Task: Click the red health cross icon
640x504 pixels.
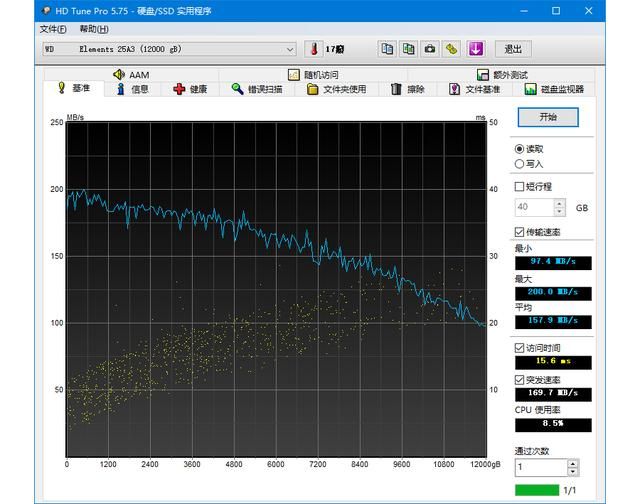Action: click(x=179, y=89)
